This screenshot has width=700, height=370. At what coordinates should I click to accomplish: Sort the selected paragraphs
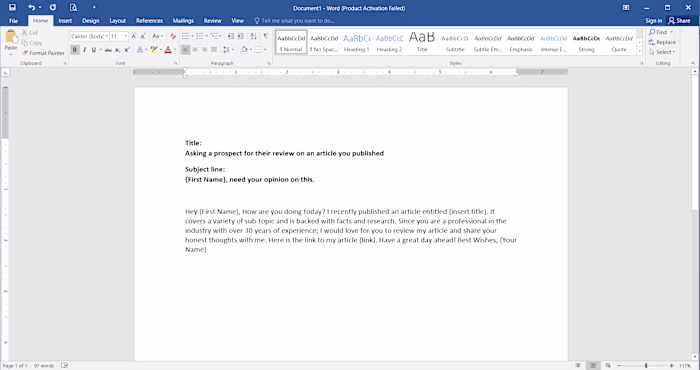[x=253, y=36]
